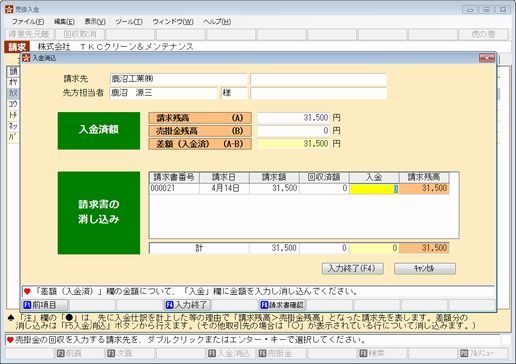Click the 回収済額 column header

click(324, 177)
